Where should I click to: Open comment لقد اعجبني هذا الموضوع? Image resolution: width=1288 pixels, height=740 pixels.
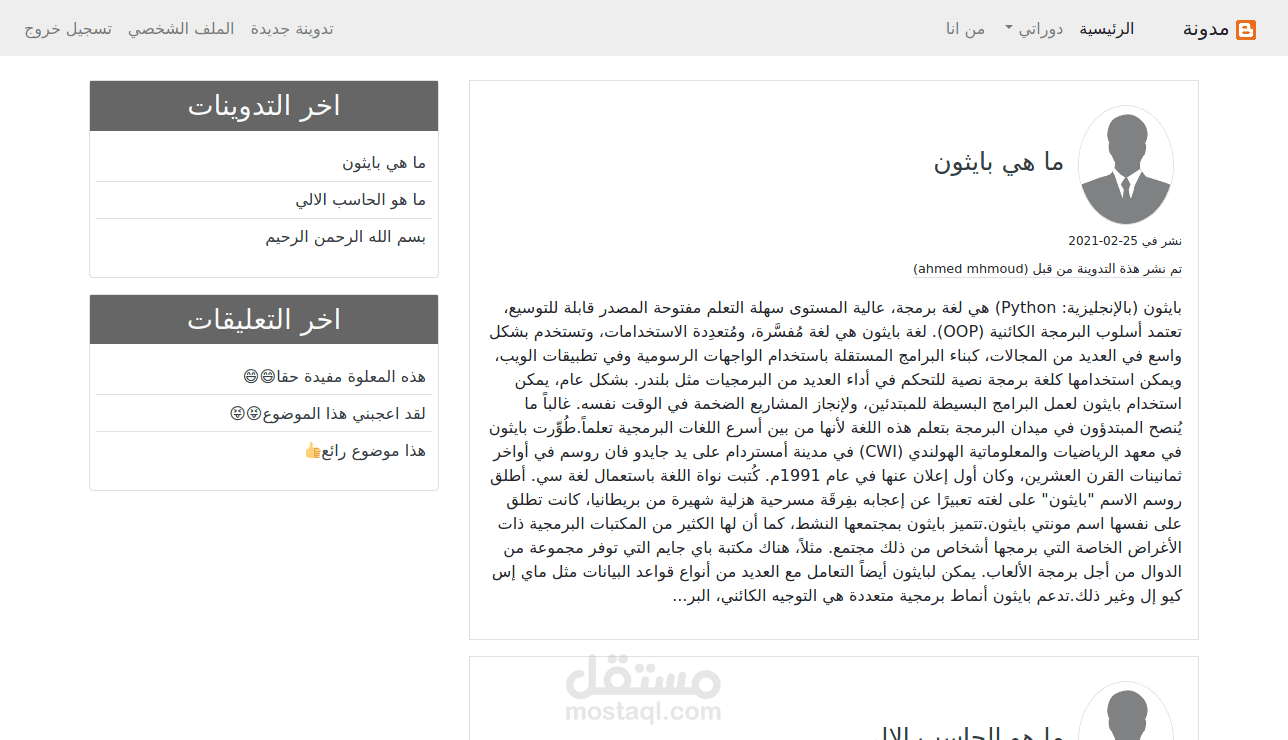coord(328,413)
